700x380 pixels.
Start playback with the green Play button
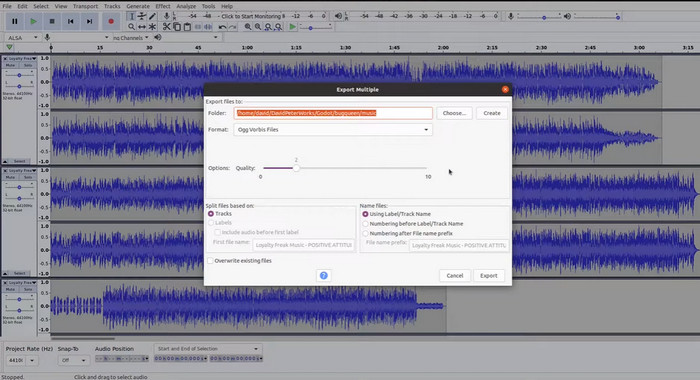pos(33,21)
